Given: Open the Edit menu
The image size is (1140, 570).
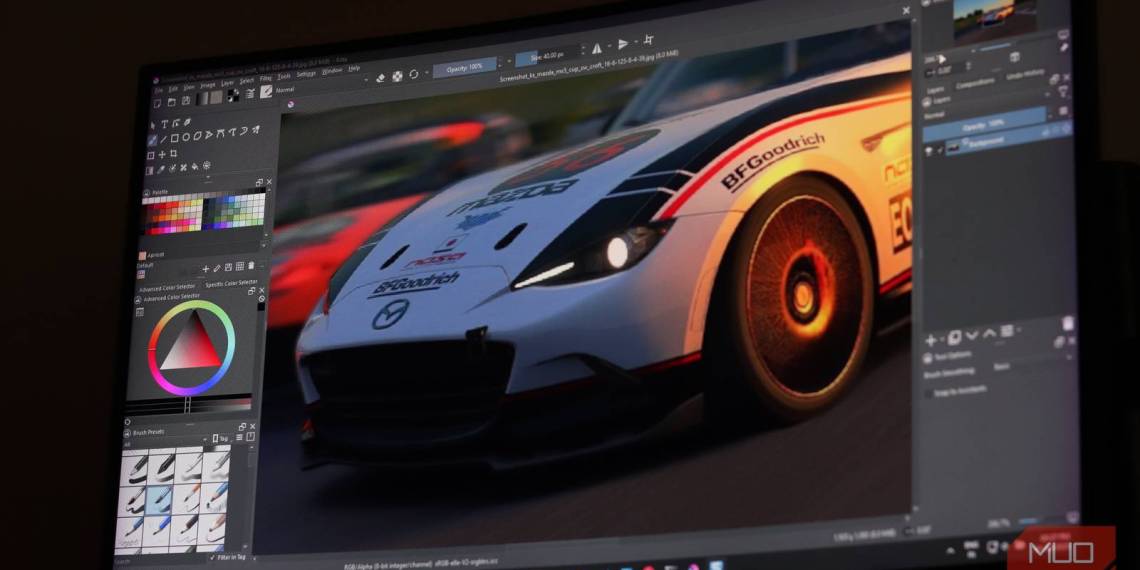Looking at the screenshot, I should pyautogui.click(x=173, y=89).
